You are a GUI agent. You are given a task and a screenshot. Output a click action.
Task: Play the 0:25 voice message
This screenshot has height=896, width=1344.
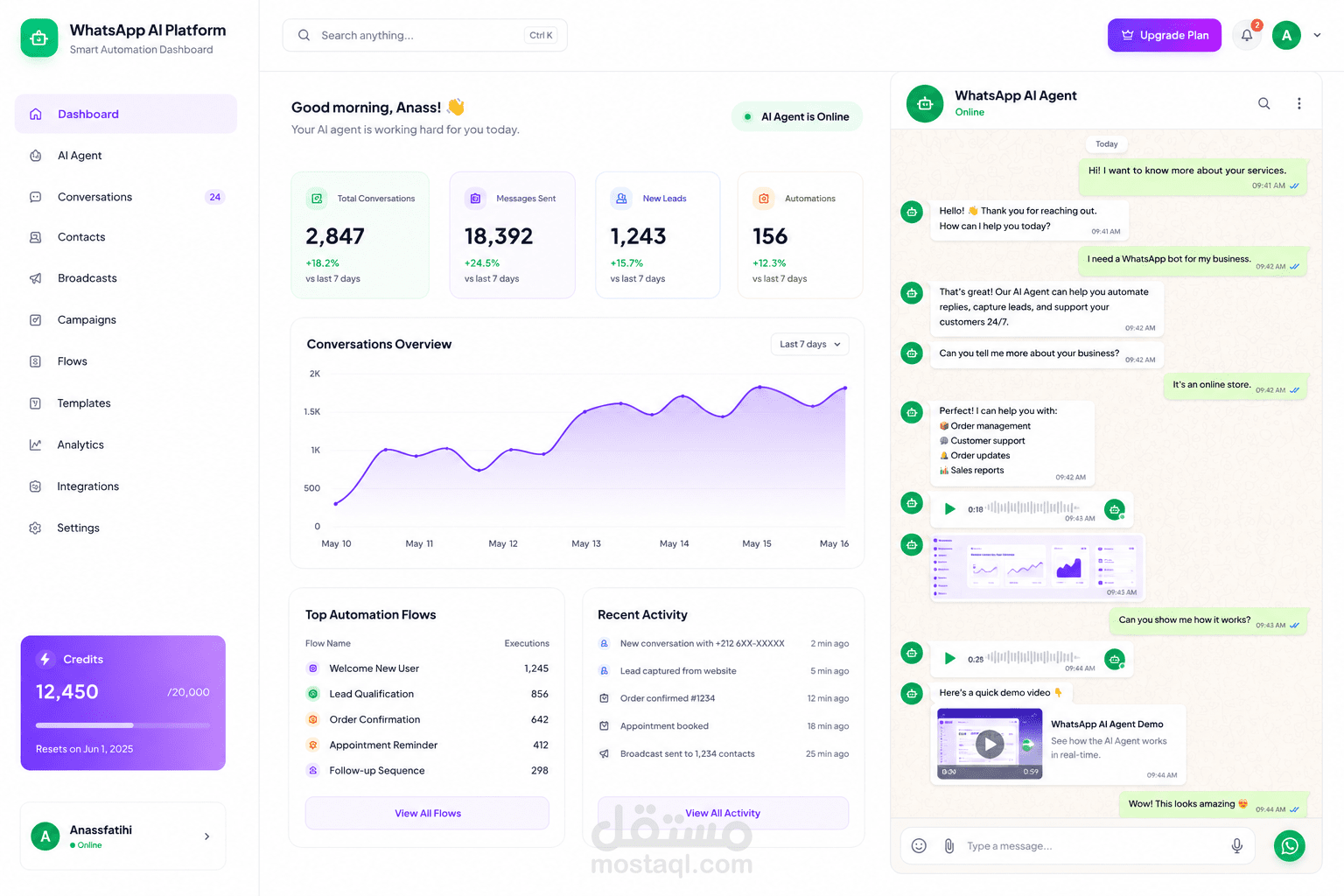[x=949, y=658]
